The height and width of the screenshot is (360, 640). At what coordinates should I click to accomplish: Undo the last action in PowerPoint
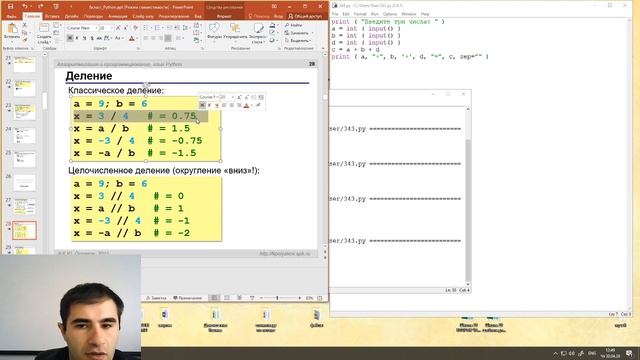(25, 7)
